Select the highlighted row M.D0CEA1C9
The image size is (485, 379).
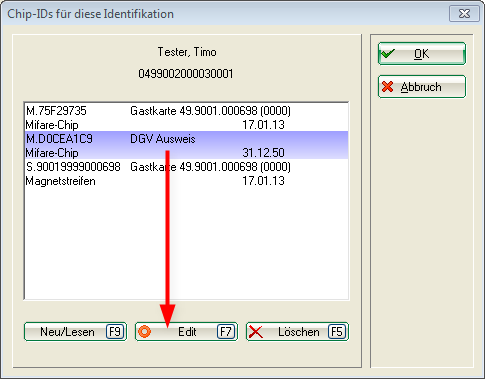pos(187,145)
